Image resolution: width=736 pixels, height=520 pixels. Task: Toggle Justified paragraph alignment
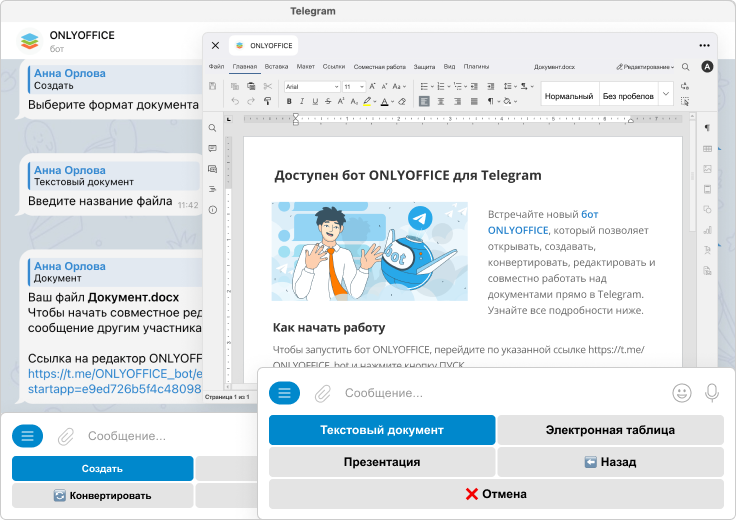(474, 101)
